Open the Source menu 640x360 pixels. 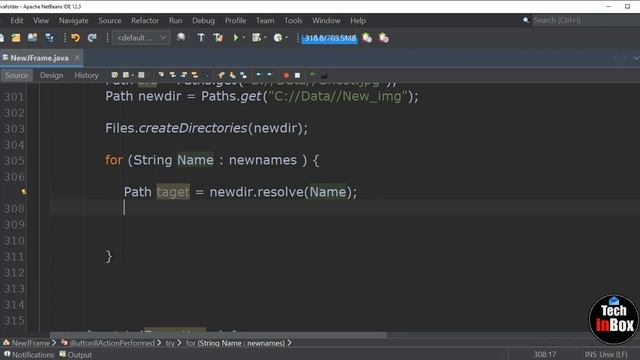click(x=110, y=20)
